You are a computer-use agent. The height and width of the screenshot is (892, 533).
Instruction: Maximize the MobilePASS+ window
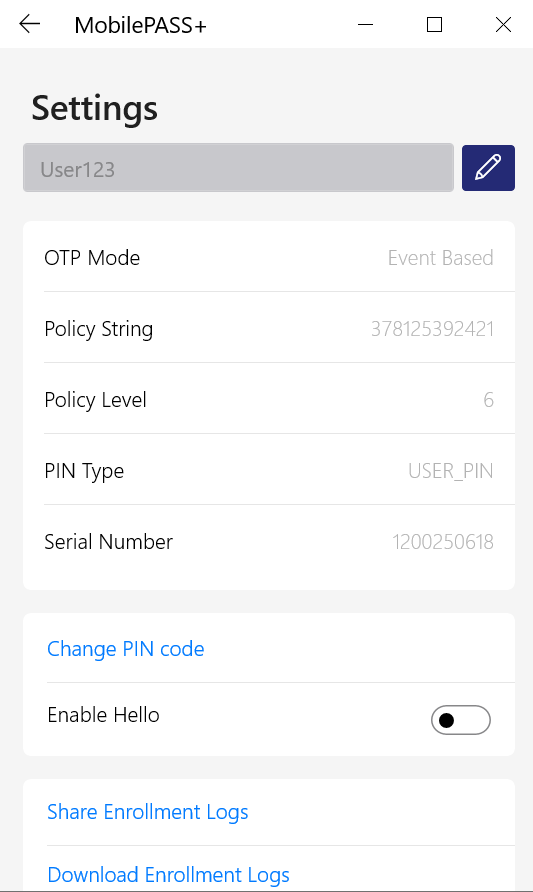[x=435, y=24]
